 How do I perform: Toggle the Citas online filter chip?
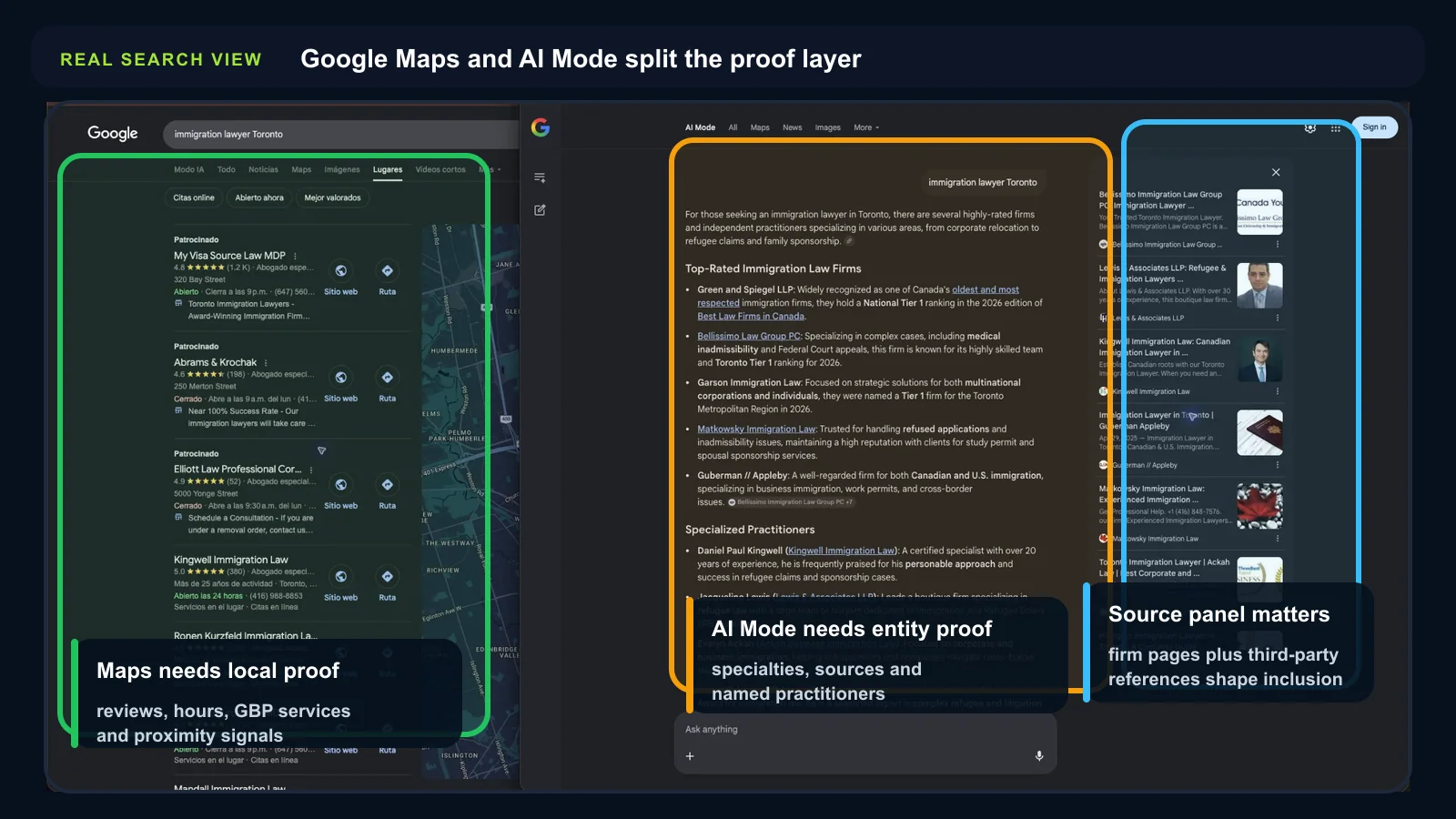194,197
